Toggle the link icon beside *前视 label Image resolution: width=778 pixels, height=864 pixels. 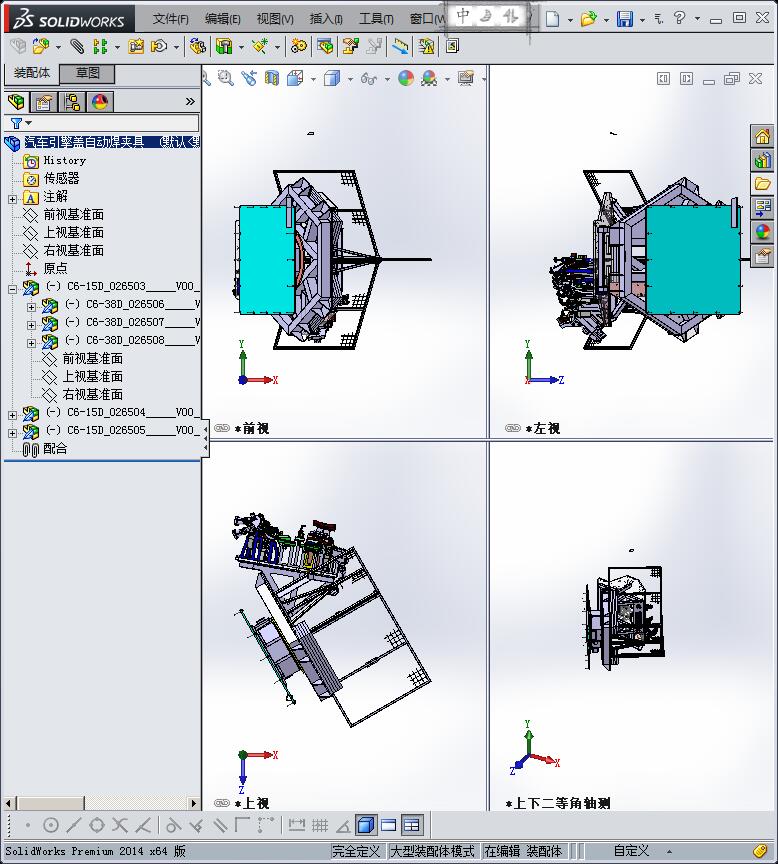tap(222, 428)
